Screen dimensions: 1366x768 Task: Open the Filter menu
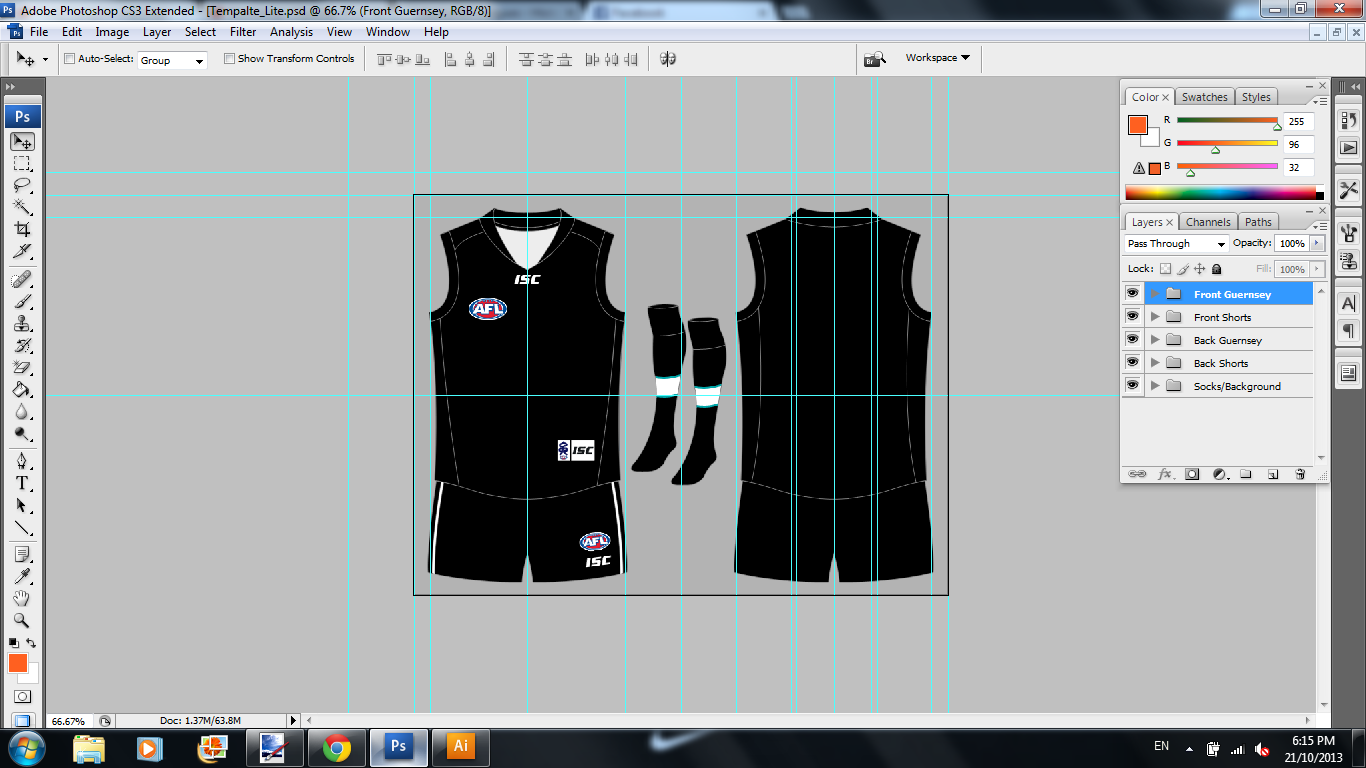tap(243, 32)
